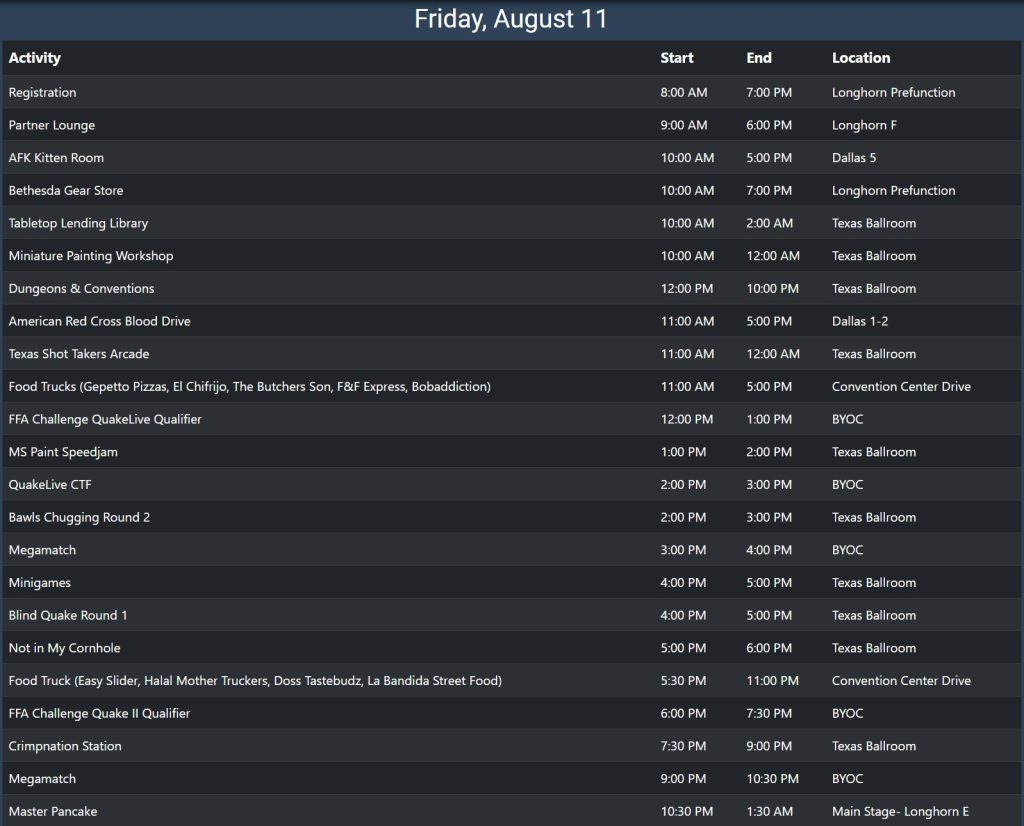Select Blind Quake Round 1

tap(68, 615)
